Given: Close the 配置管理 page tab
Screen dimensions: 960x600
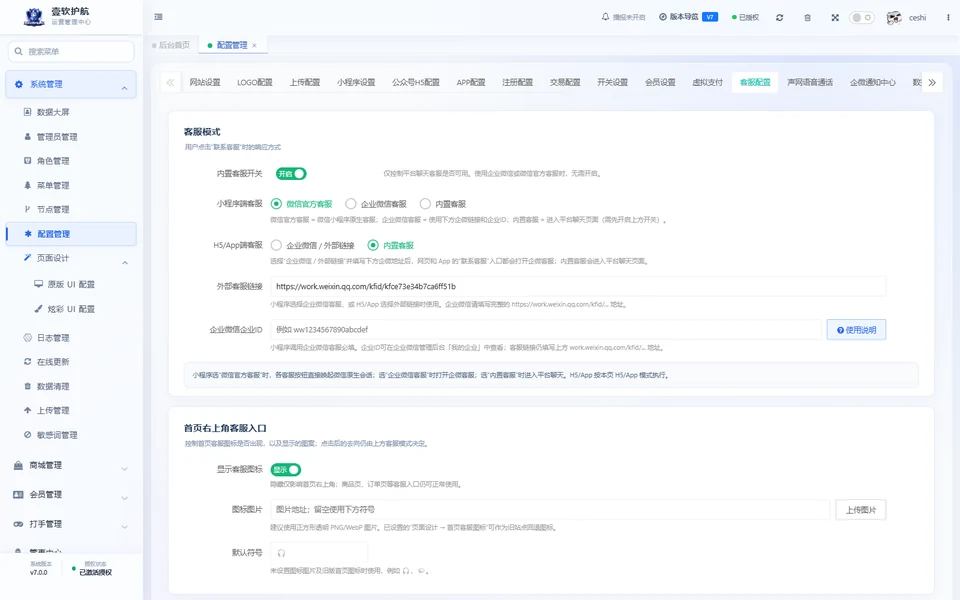Looking at the screenshot, I should [254, 45].
